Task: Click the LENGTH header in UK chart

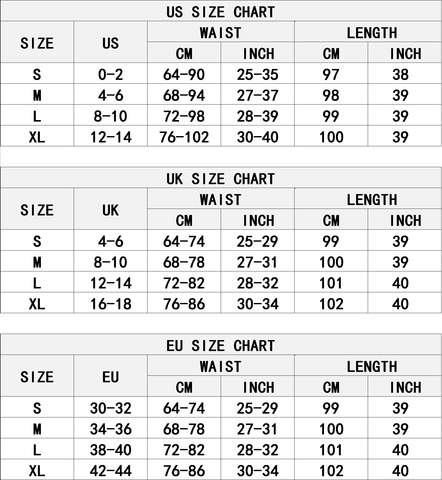Action: [x=372, y=200]
